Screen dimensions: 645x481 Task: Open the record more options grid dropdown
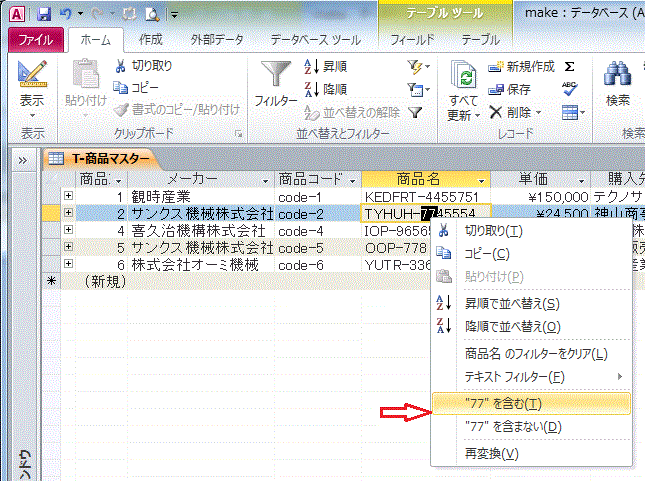click(573, 112)
